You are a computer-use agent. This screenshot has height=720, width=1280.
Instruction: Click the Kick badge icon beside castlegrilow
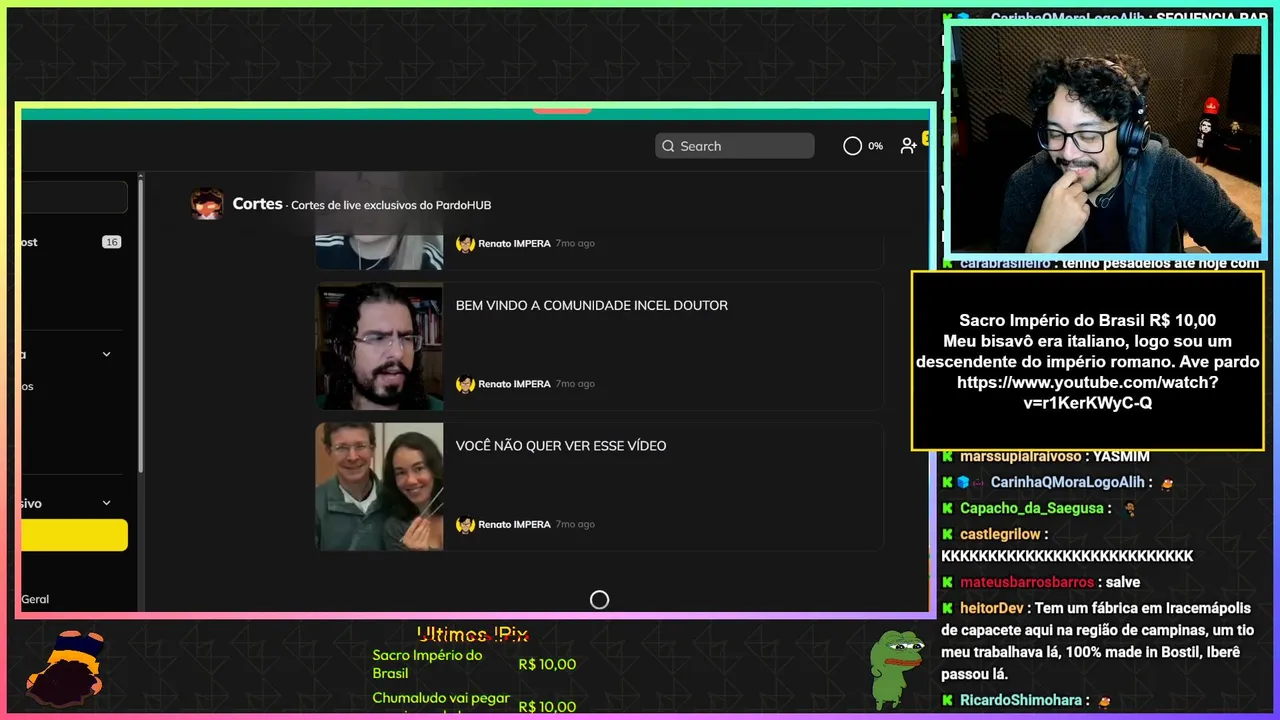click(x=947, y=534)
